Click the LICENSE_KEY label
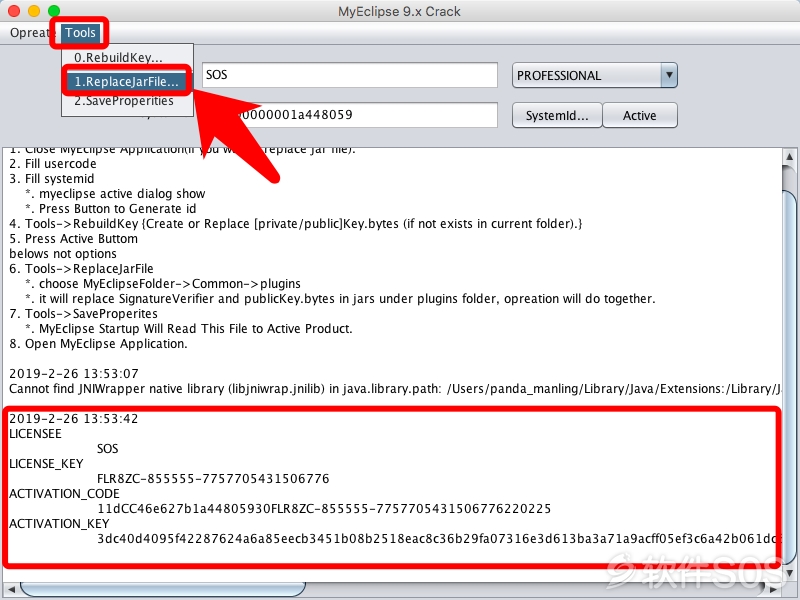This screenshot has width=800, height=600. (46, 464)
